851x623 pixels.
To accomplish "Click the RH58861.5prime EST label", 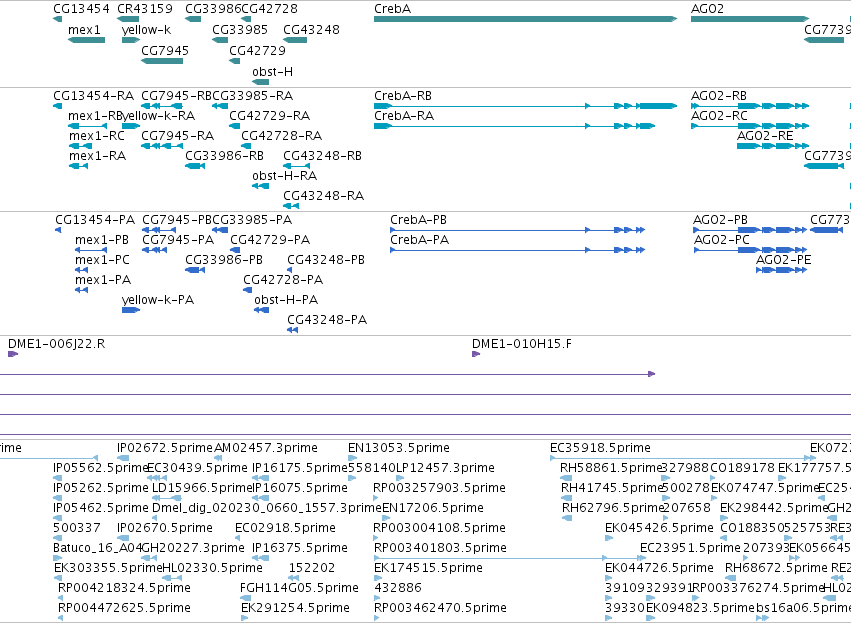I will coord(611,468).
